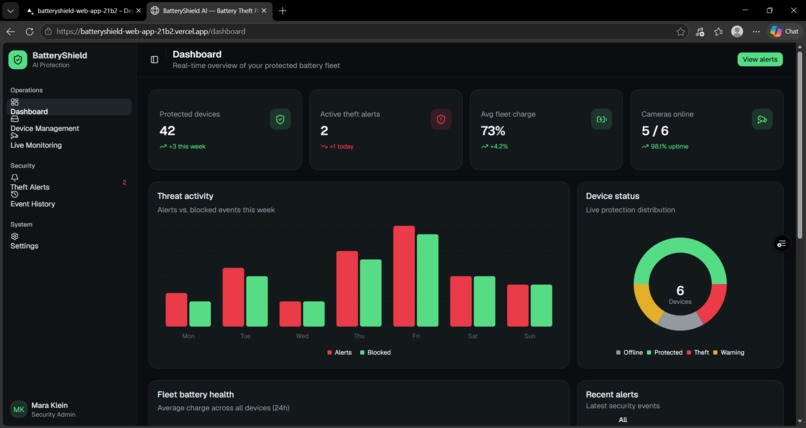Click the Alerts legend red swatch
806x428 pixels.
[329, 352]
